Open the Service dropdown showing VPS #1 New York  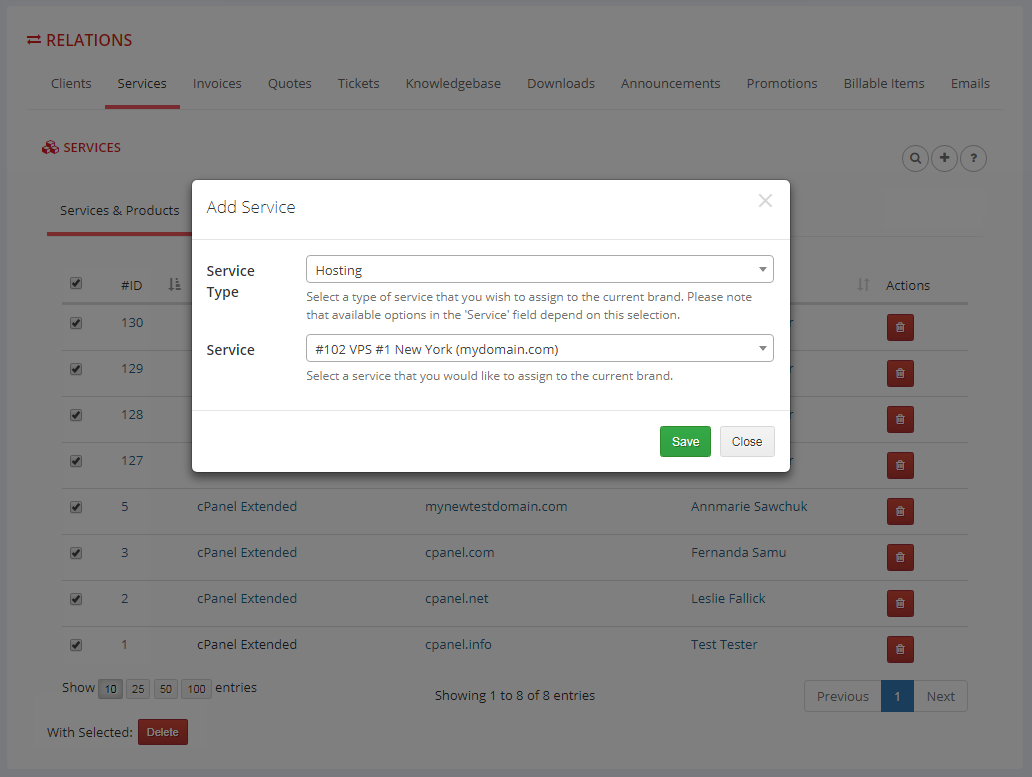point(540,348)
